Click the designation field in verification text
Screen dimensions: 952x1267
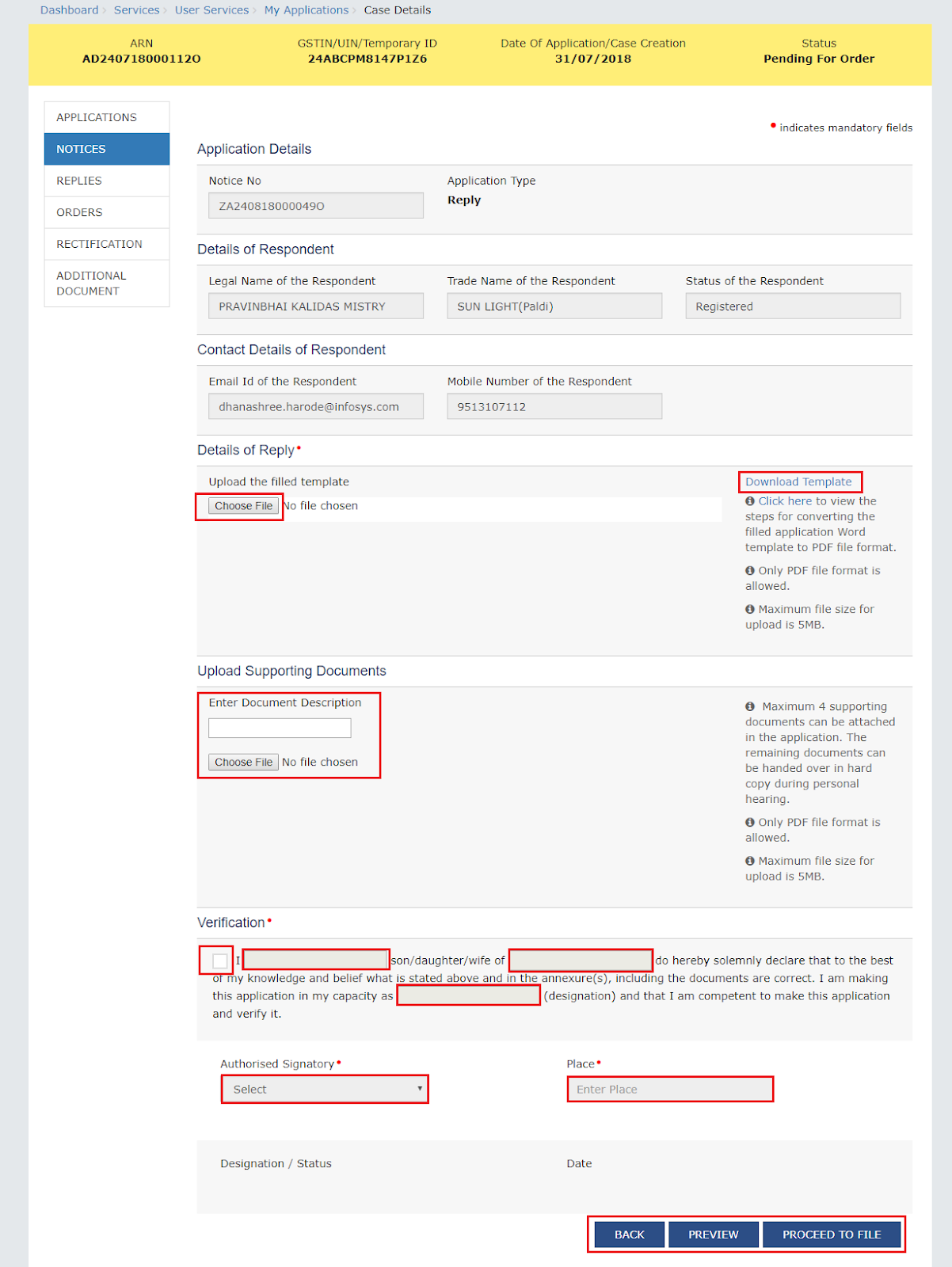pos(468,996)
